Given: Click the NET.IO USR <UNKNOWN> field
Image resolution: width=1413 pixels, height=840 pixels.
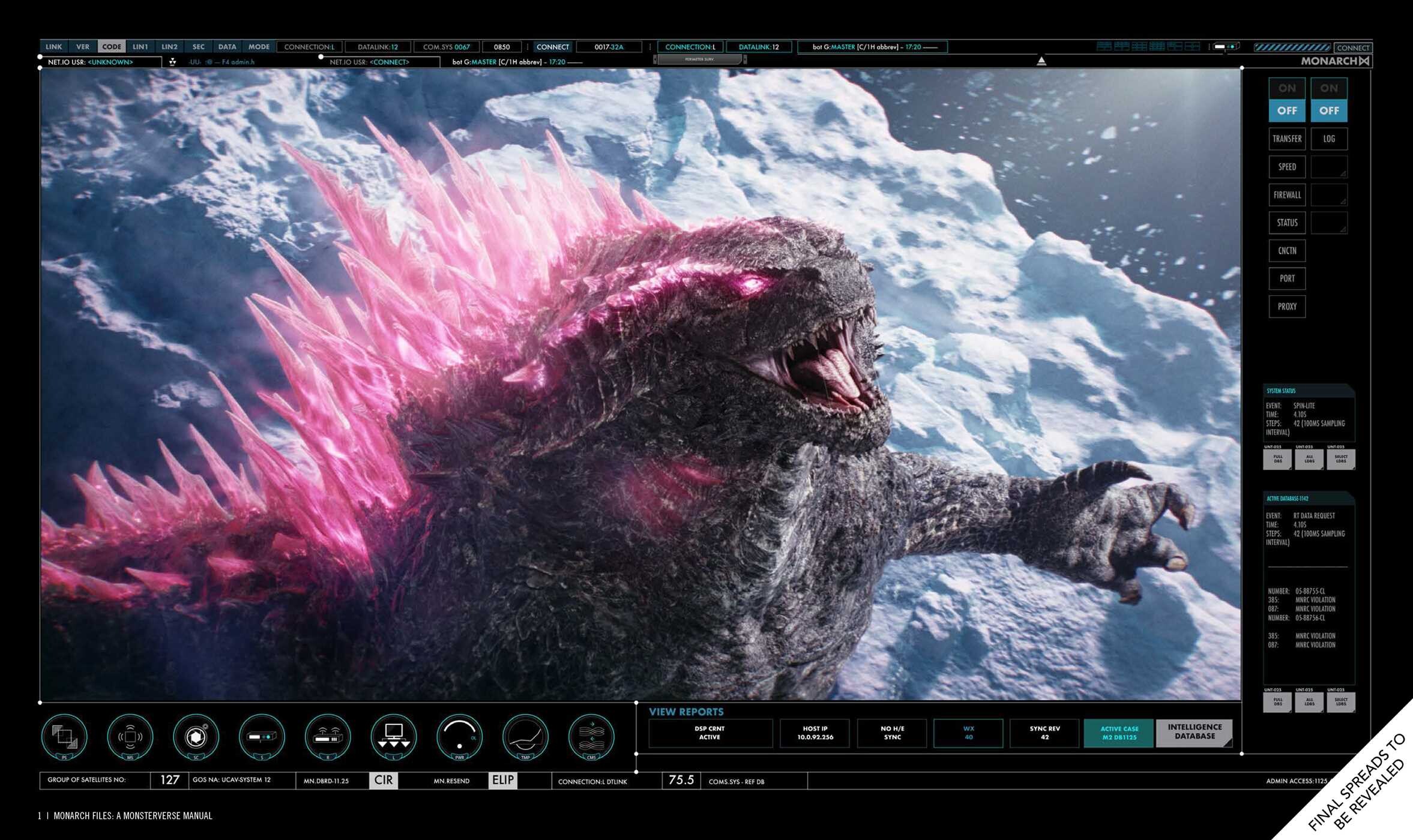Looking at the screenshot, I should point(101,62).
